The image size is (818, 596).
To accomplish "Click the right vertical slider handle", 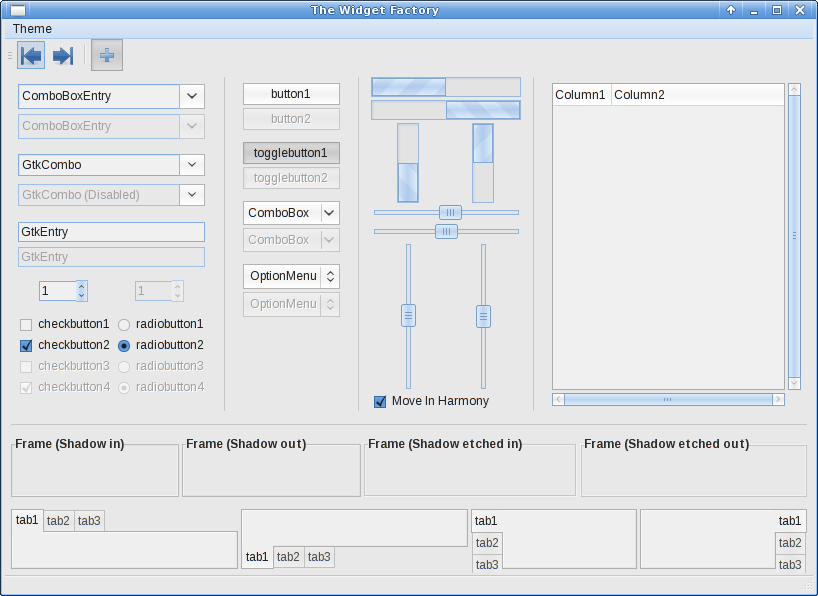I will 484,317.
